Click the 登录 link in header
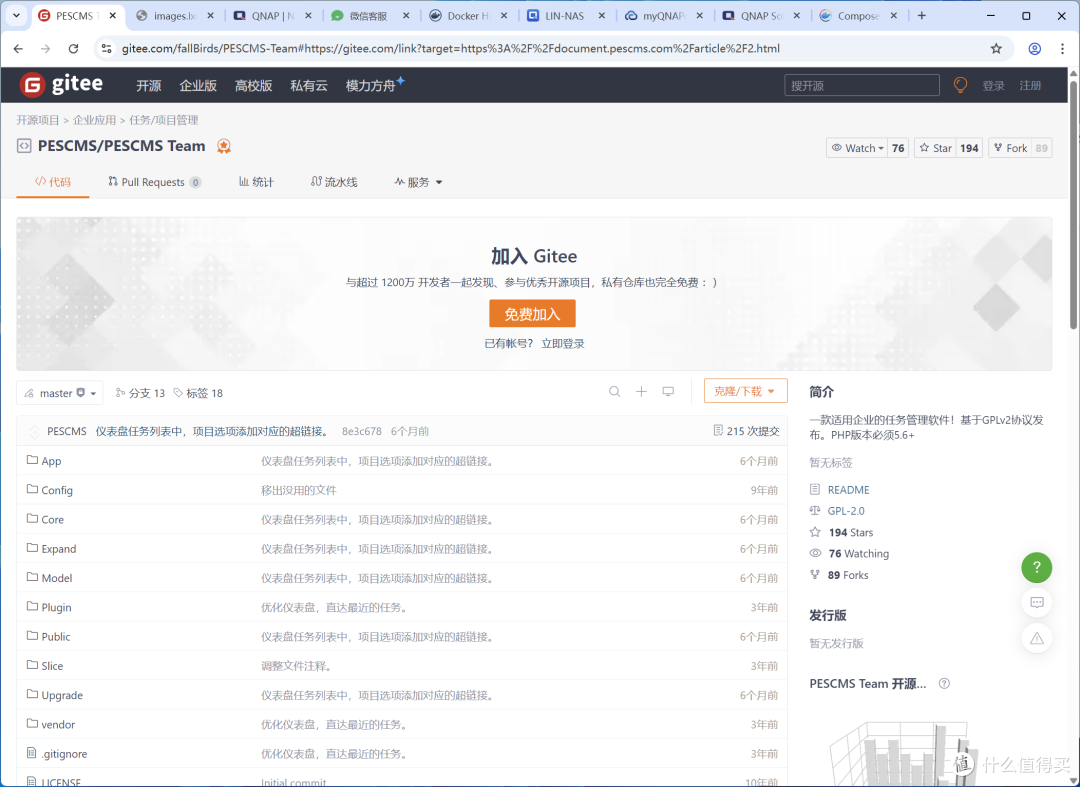 [993, 85]
